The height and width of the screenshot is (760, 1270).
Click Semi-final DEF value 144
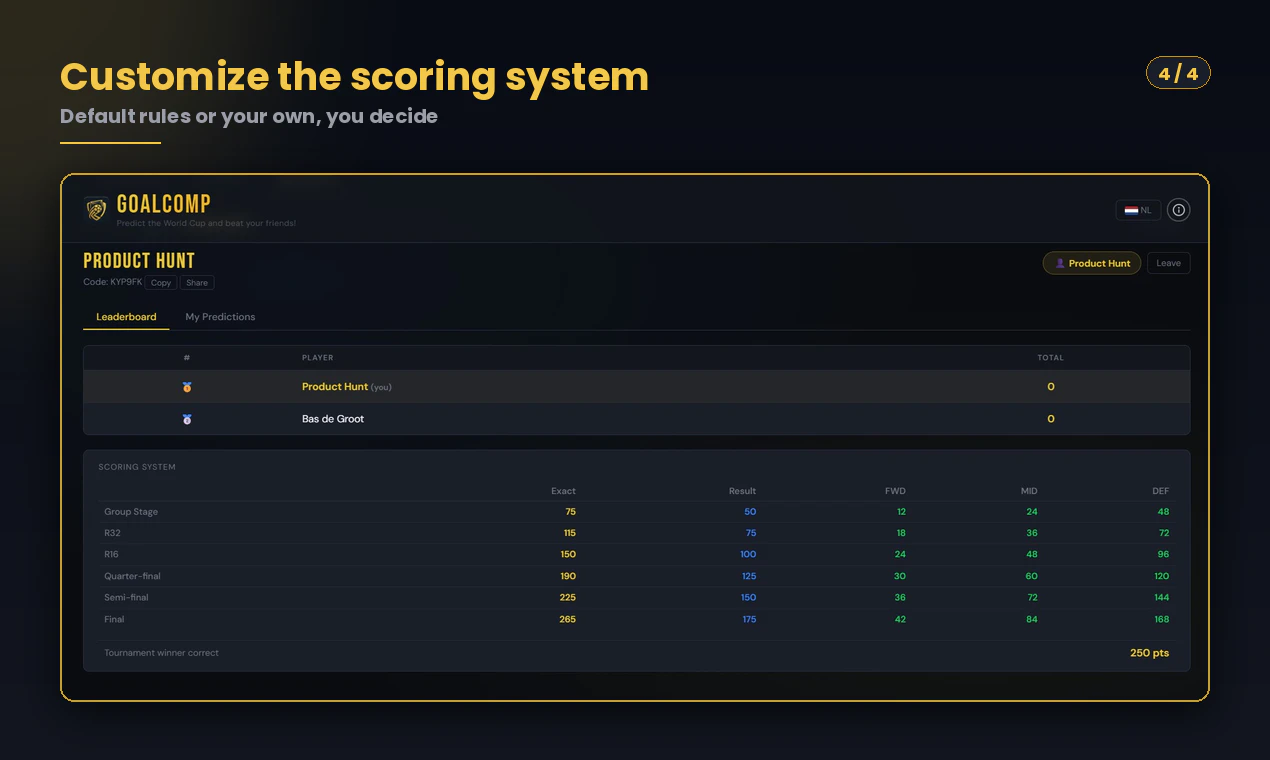1161,597
